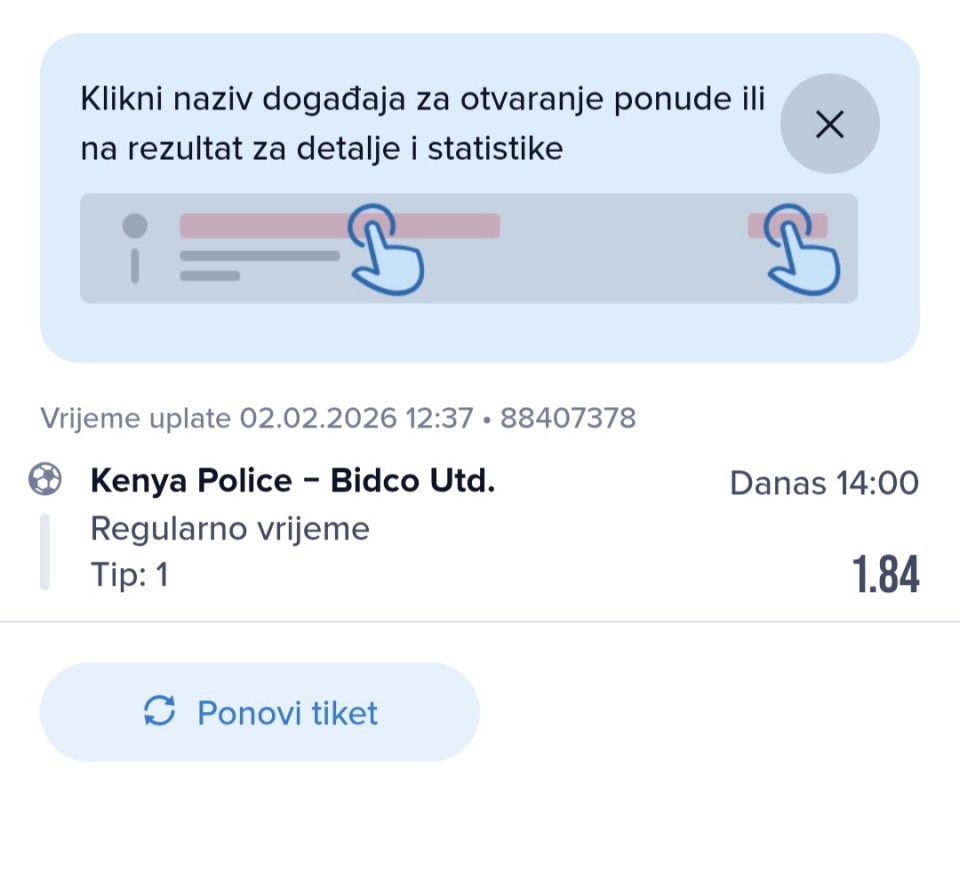Click the Danas 14:00 match time

pyautogui.click(x=823, y=484)
